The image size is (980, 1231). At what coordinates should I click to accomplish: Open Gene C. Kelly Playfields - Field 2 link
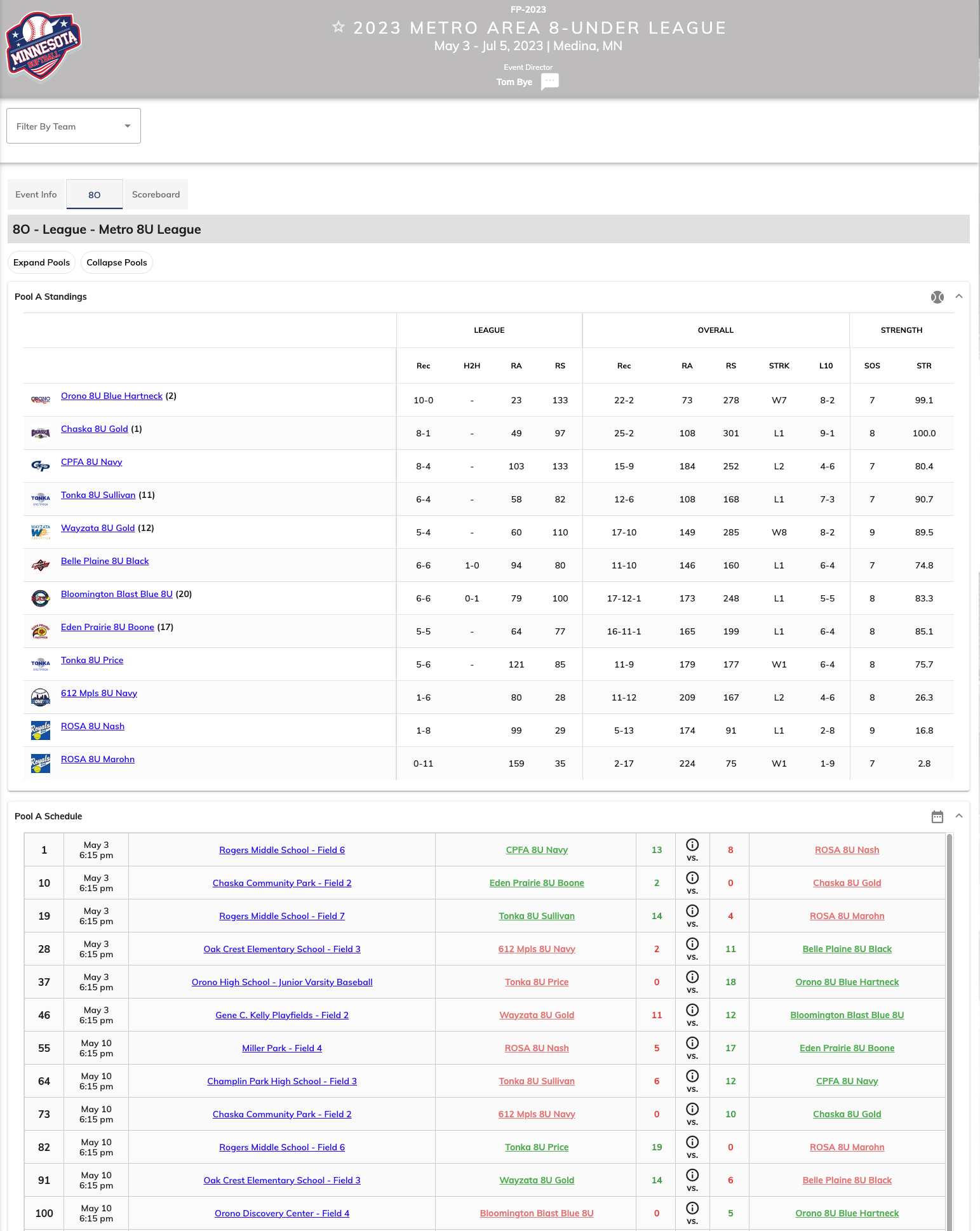click(x=282, y=1015)
